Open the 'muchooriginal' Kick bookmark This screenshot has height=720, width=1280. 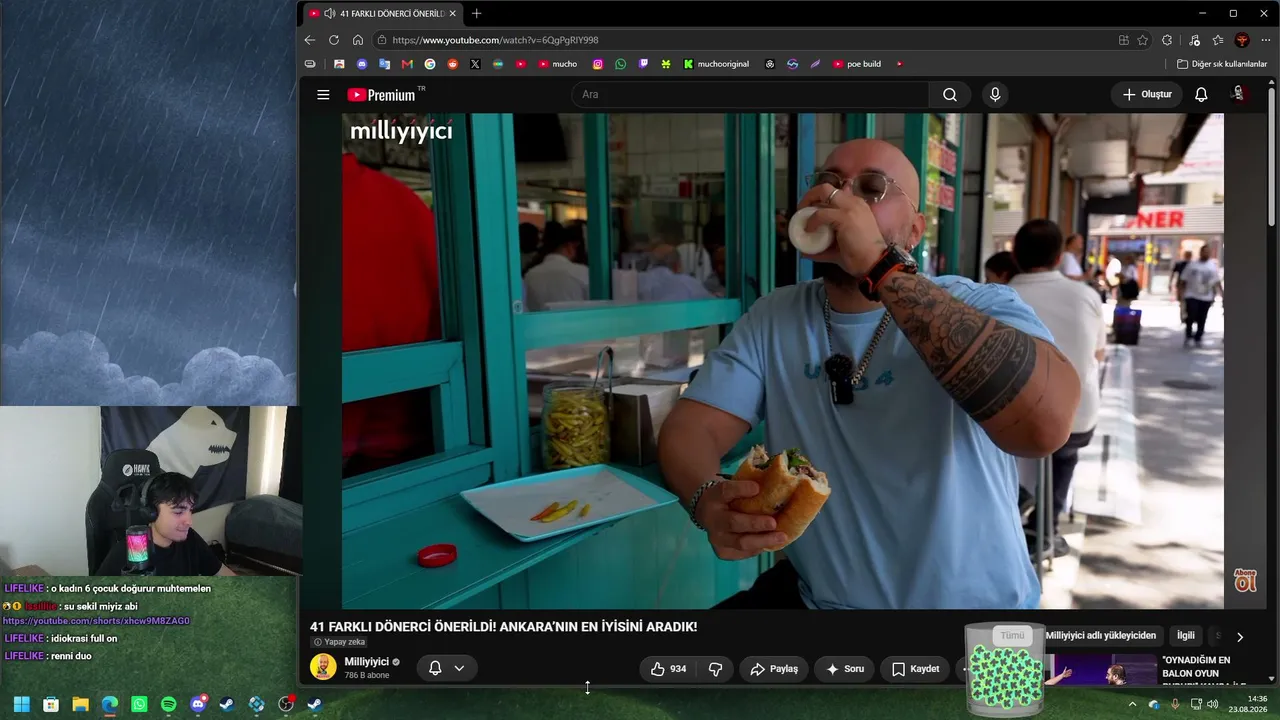pos(716,64)
